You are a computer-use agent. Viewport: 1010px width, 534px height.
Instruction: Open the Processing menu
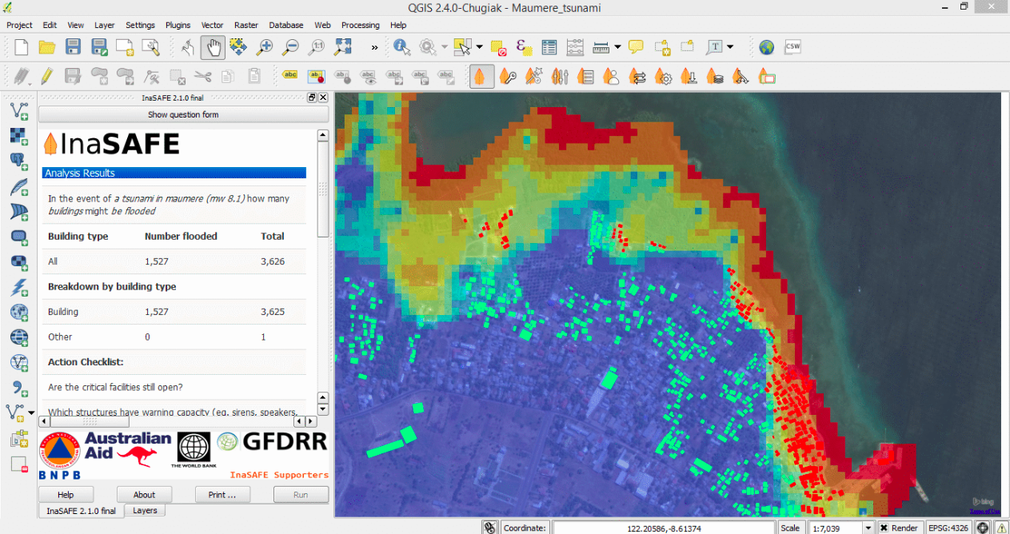(360, 25)
